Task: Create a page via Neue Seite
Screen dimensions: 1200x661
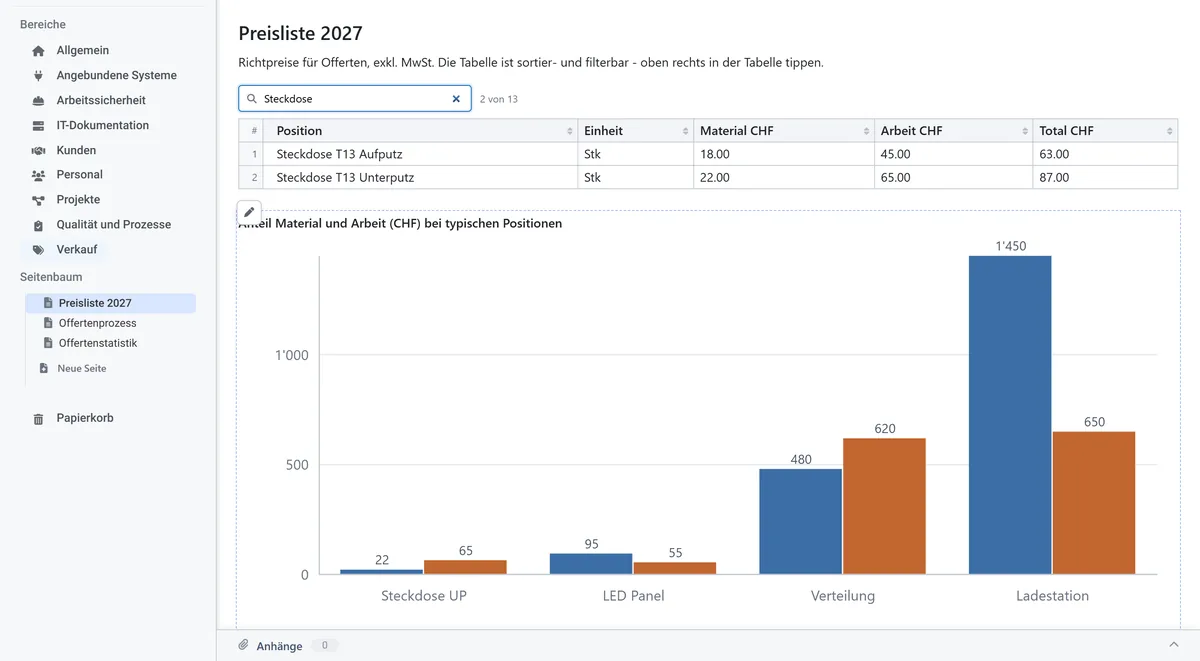Action: coord(81,368)
